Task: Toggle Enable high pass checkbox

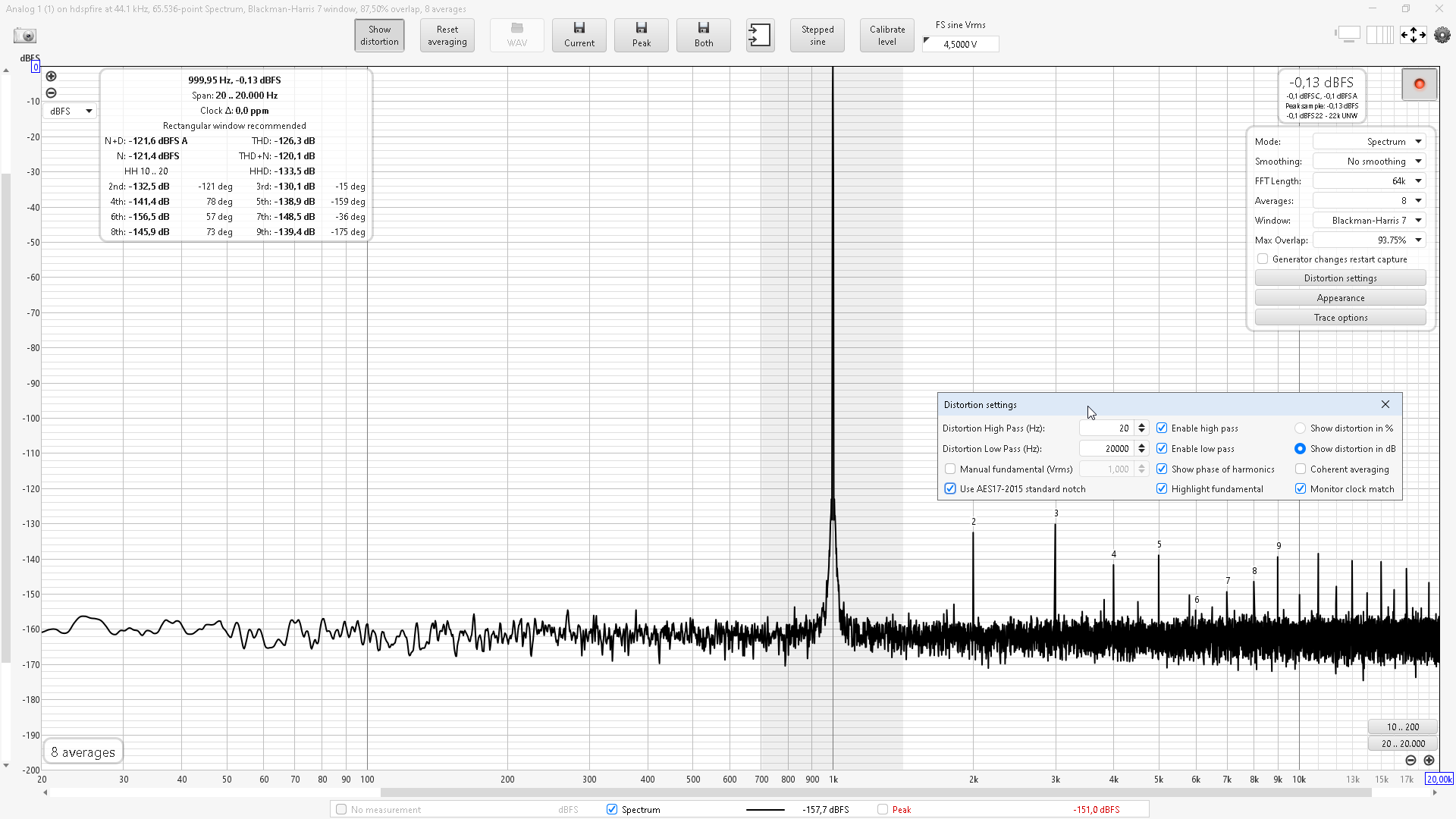Action: click(1162, 428)
